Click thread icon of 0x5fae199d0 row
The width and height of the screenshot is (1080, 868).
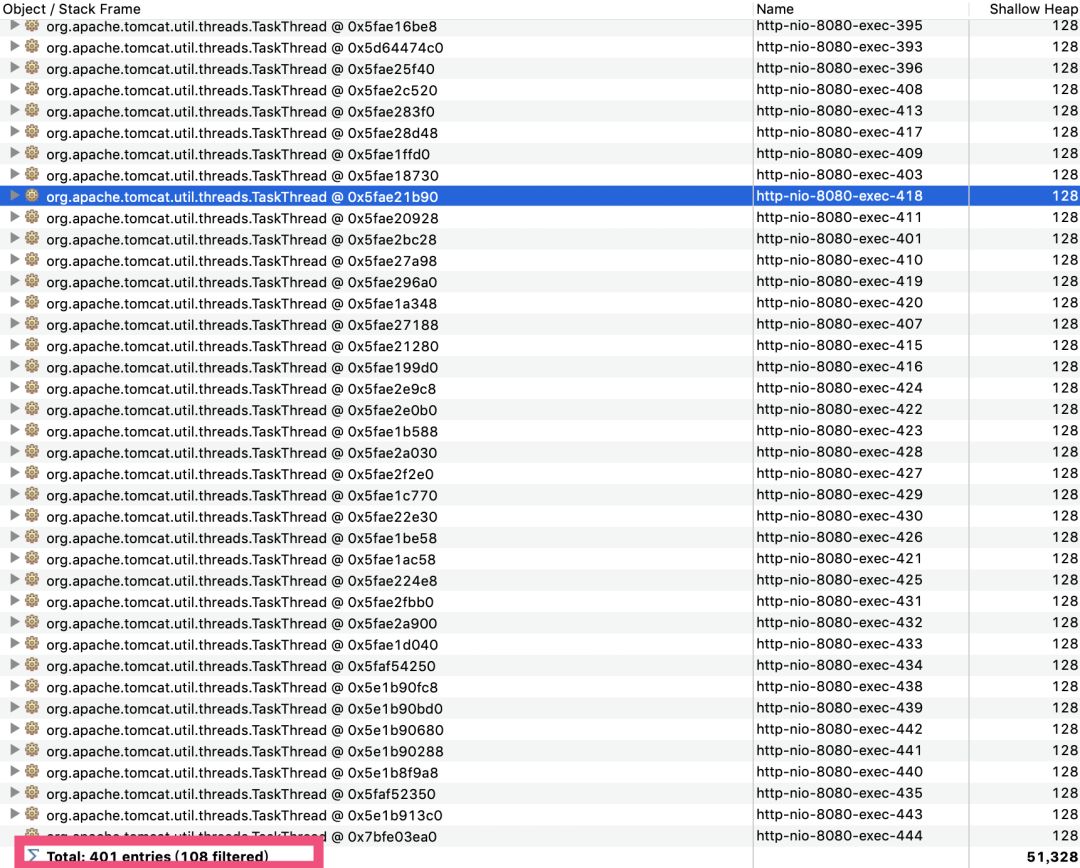[x=32, y=367]
